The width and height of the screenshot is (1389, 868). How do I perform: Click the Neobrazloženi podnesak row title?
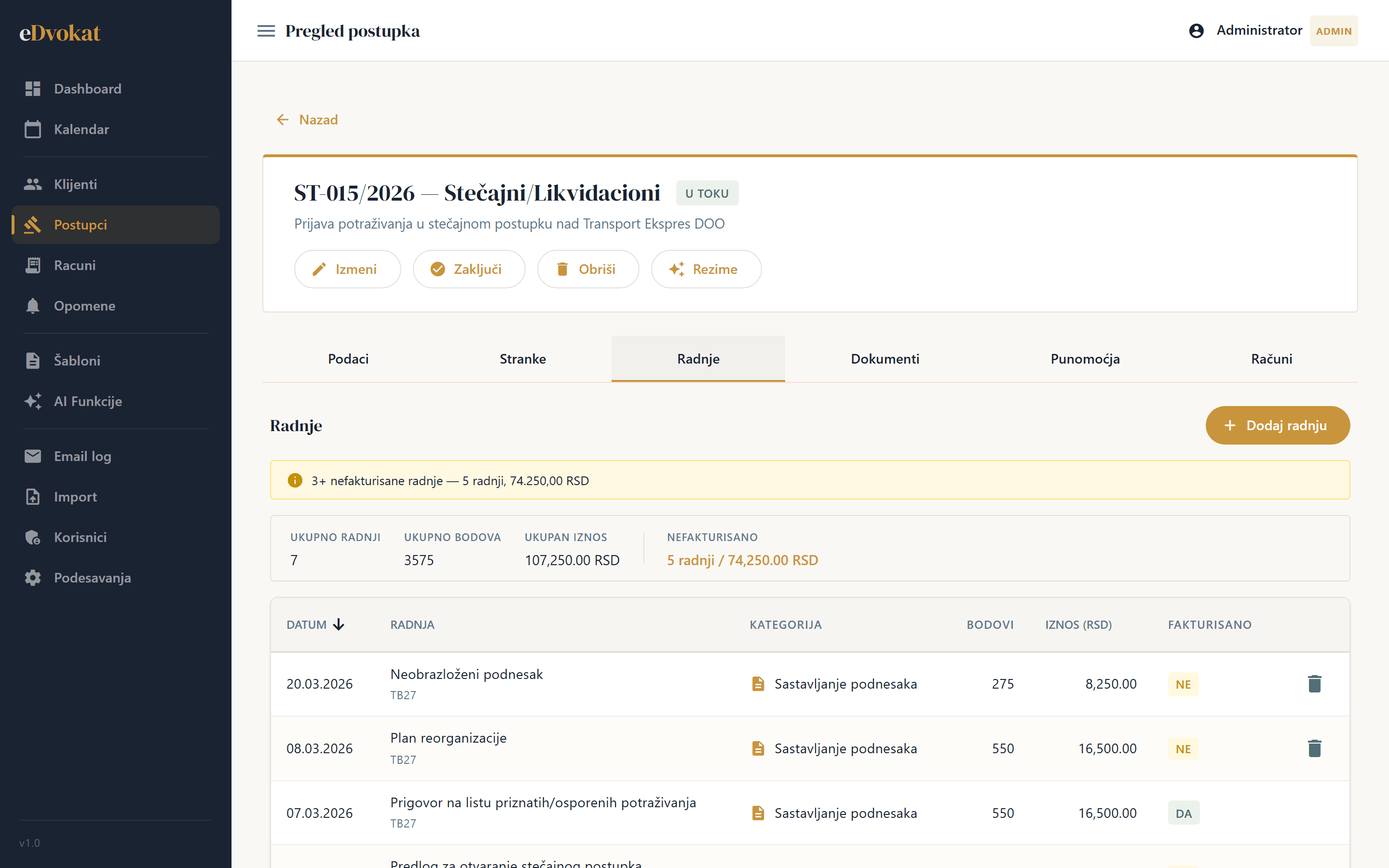point(466,675)
